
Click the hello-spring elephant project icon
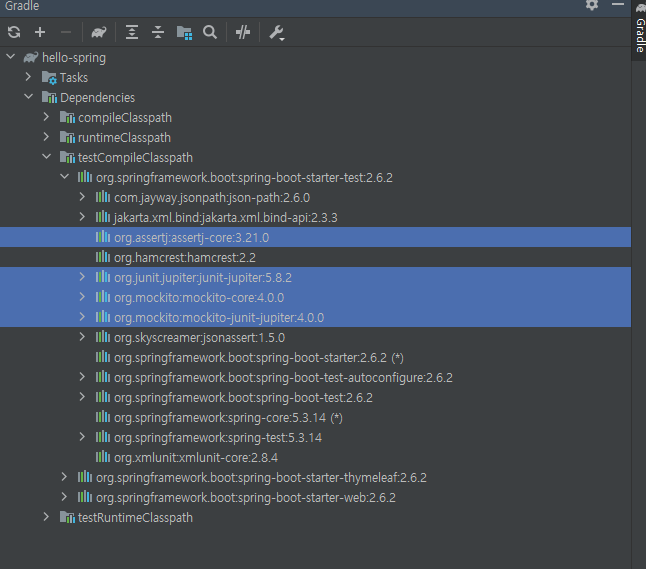click(31, 57)
